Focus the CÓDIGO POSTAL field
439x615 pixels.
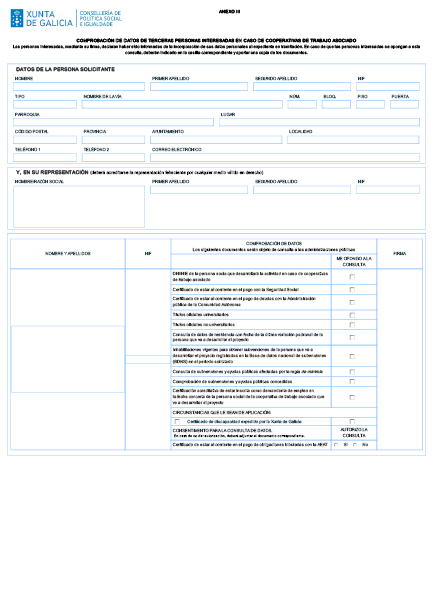tap(45, 140)
